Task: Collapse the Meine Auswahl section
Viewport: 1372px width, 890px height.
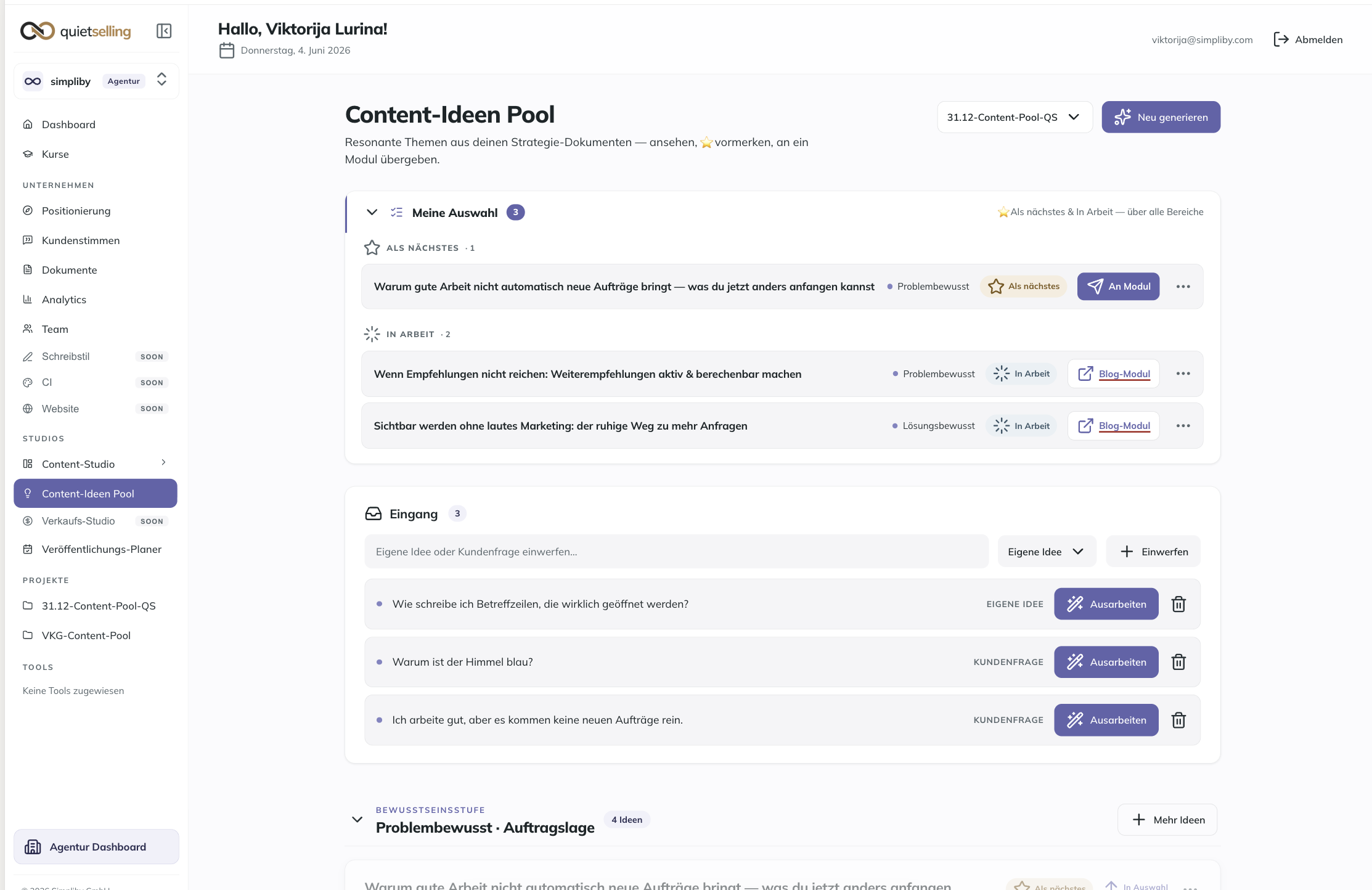Action: coord(372,212)
